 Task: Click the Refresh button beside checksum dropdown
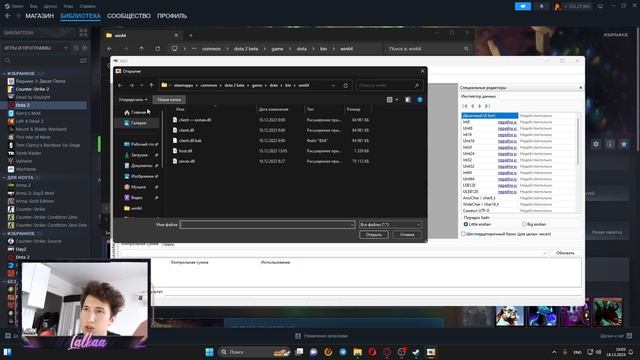click(565, 253)
